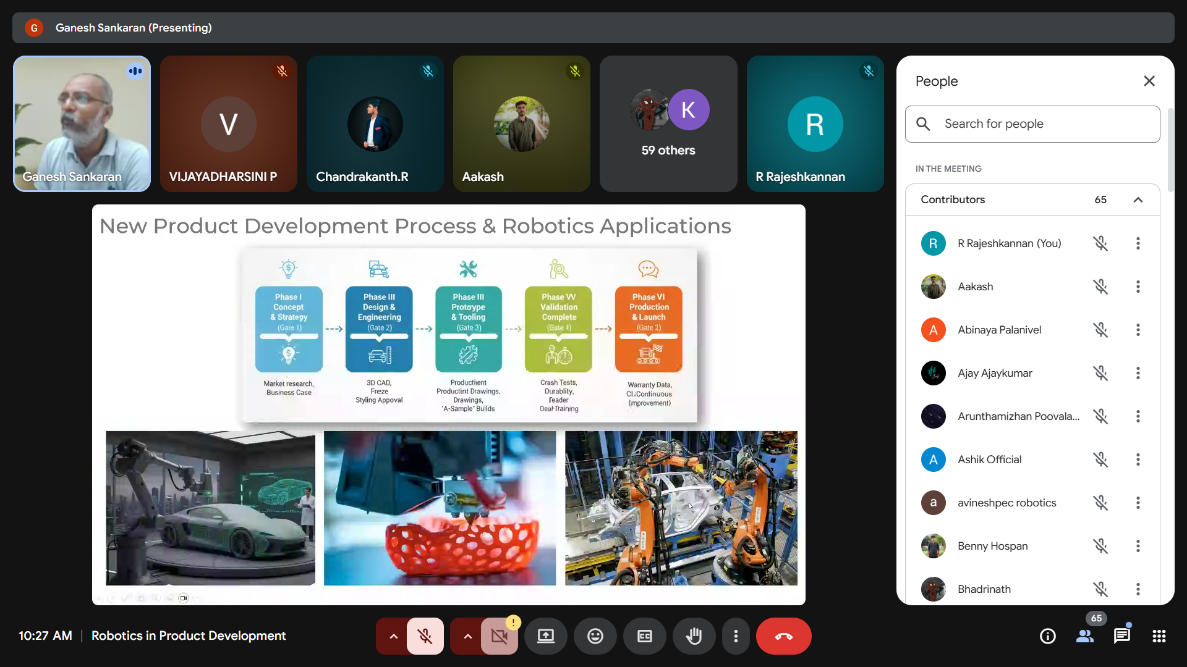Screen dimensions: 1187x667
Task: Open more actions menu for Aakash
Action: 1138,287
